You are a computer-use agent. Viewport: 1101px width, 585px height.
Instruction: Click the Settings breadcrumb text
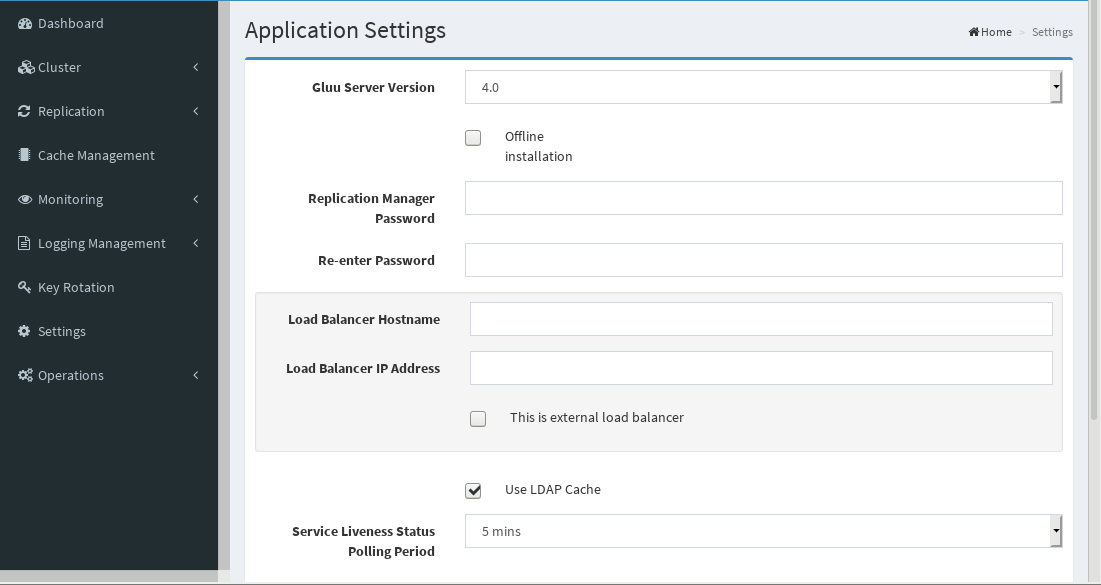(x=1052, y=32)
